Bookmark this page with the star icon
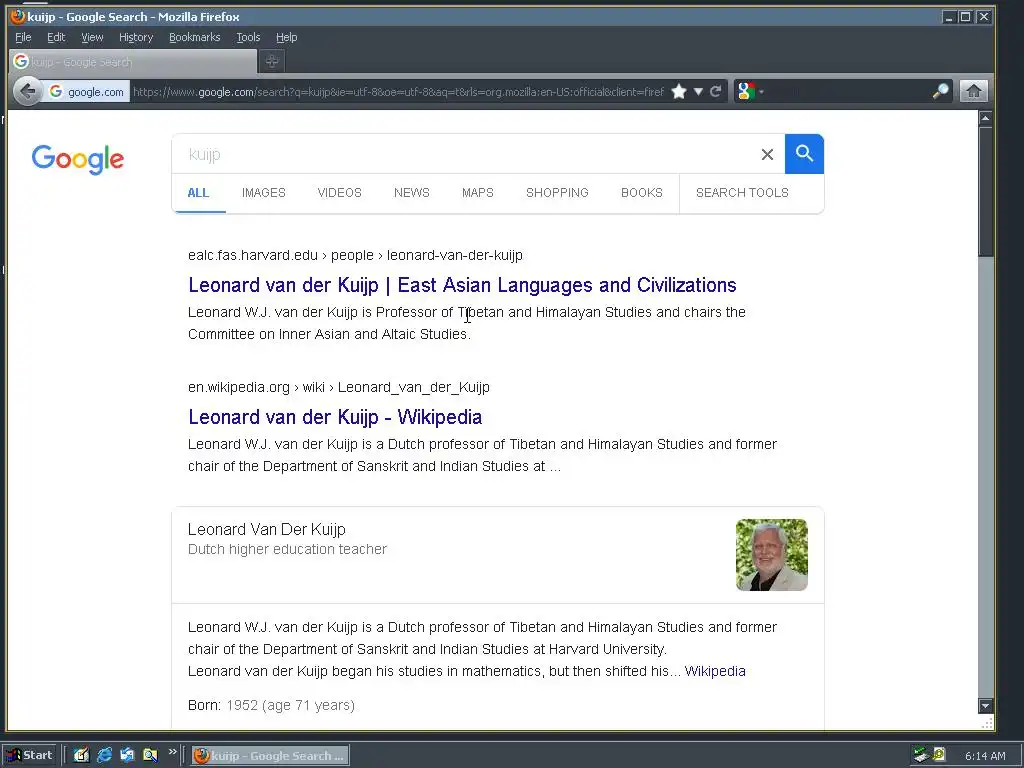The width and height of the screenshot is (1024, 768). tap(679, 91)
